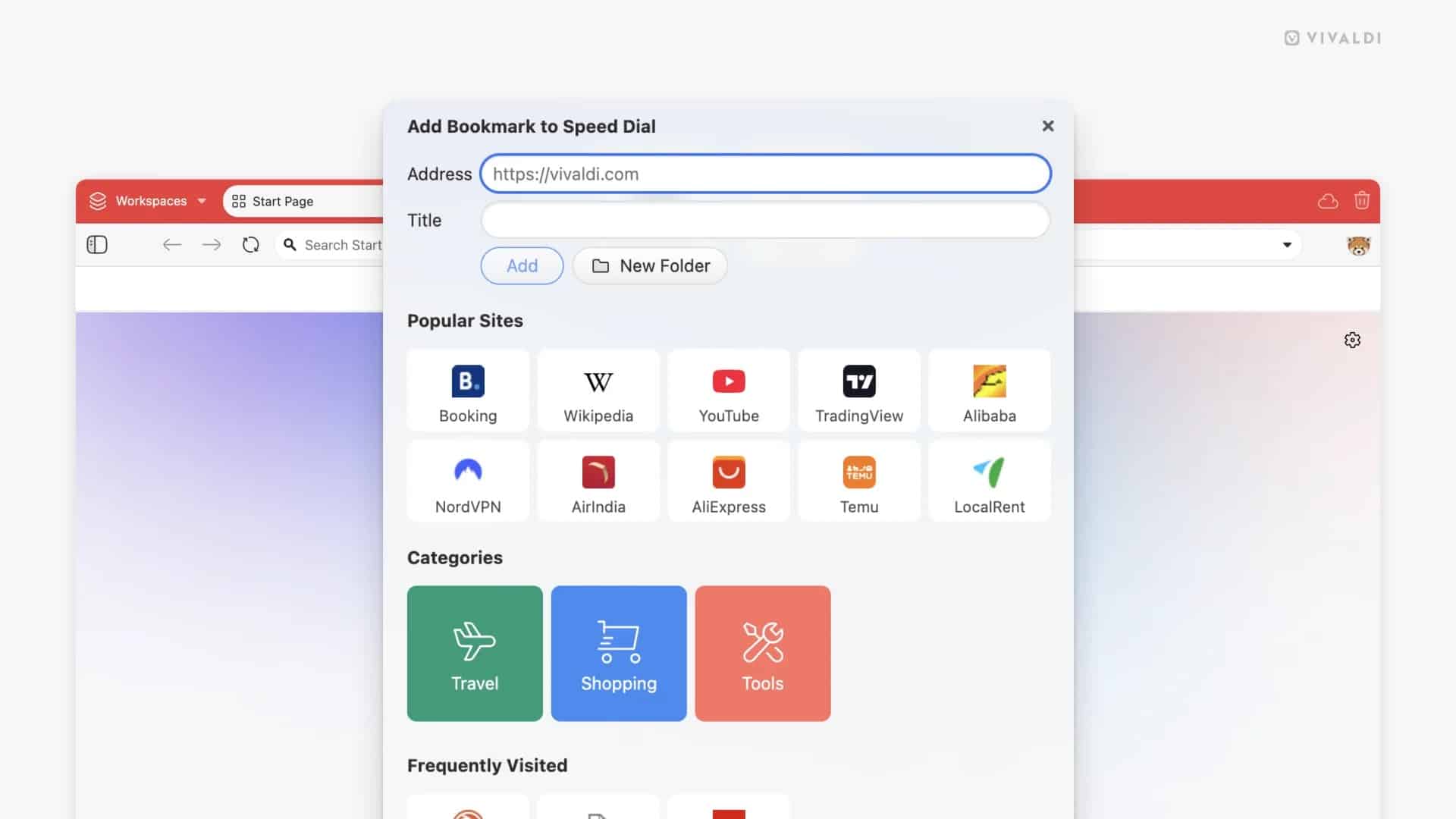Click the Shopping category icon
Image resolution: width=1456 pixels, height=819 pixels.
[618, 653]
